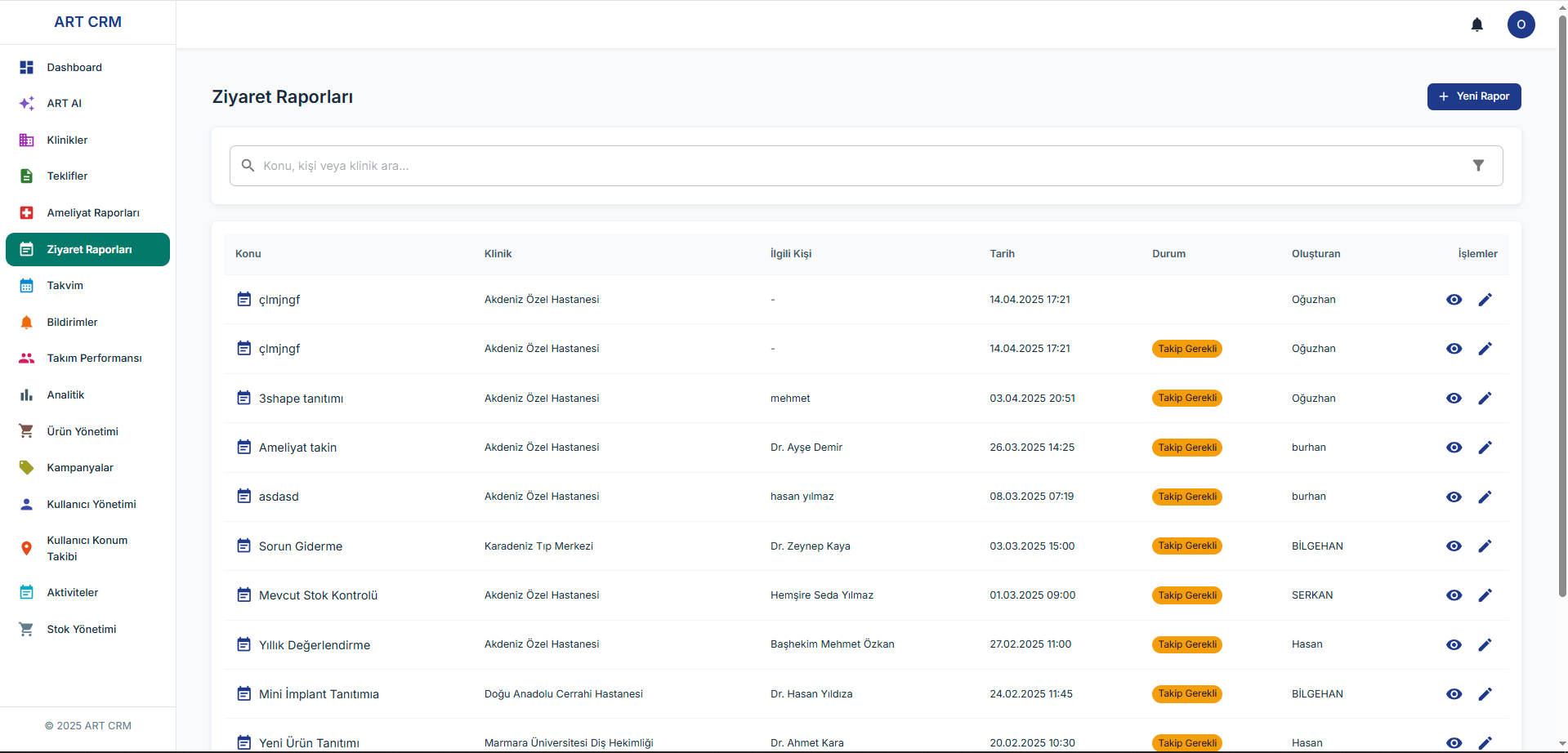This screenshot has height=753, width=1568.
Task: Click Takip Gerekli badge on Sorun Giderme row
Action: point(1186,546)
